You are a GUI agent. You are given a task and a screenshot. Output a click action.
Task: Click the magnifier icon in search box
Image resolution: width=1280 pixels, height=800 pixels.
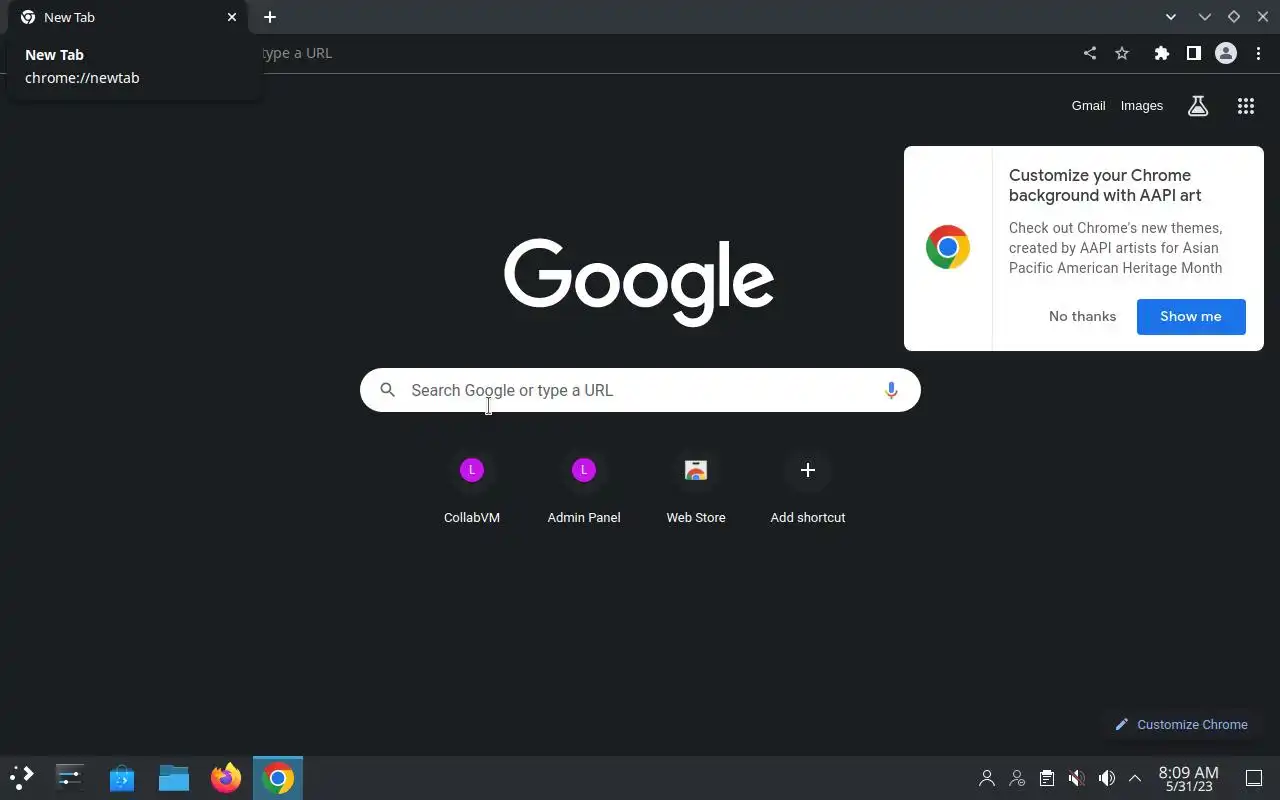coord(388,390)
